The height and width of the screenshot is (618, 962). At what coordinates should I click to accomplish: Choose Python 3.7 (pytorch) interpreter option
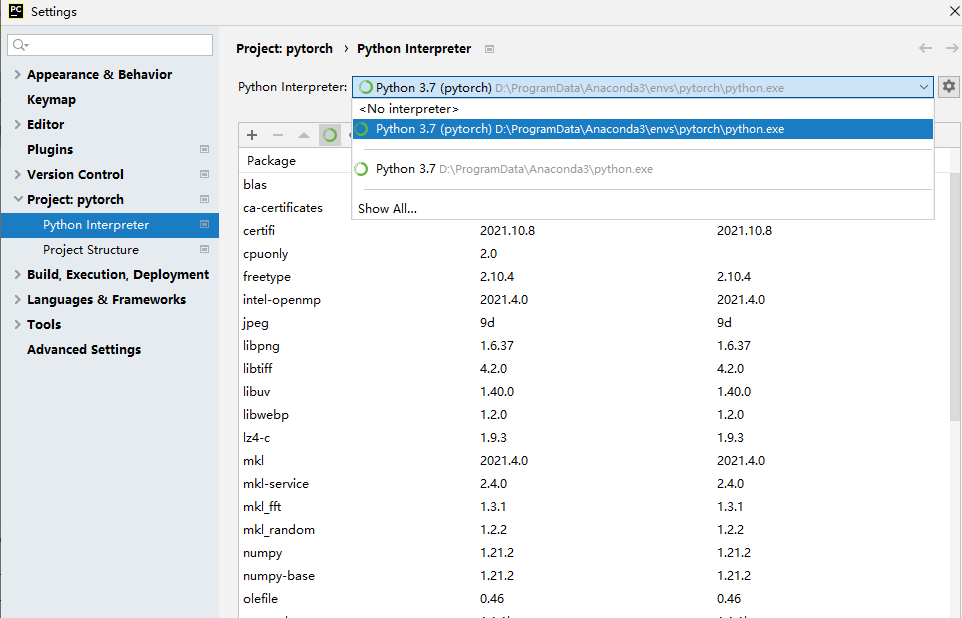642,129
